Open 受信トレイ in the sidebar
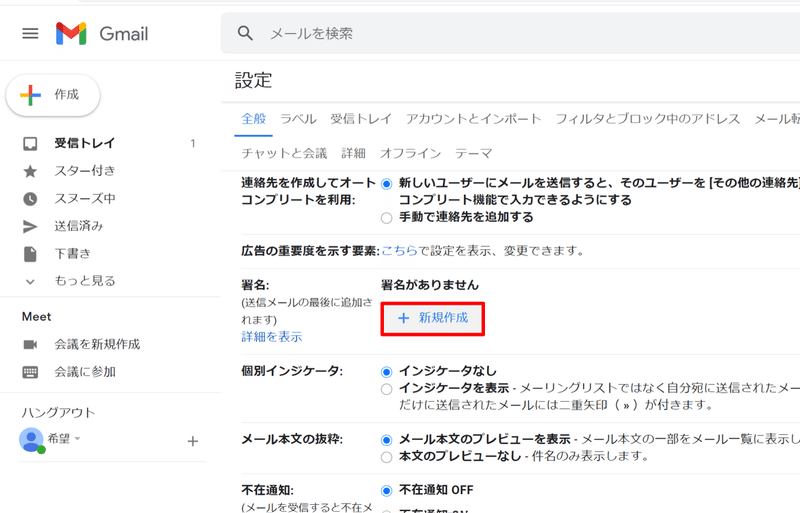Viewport: 800px width, 513px height. click(x=85, y=143)
